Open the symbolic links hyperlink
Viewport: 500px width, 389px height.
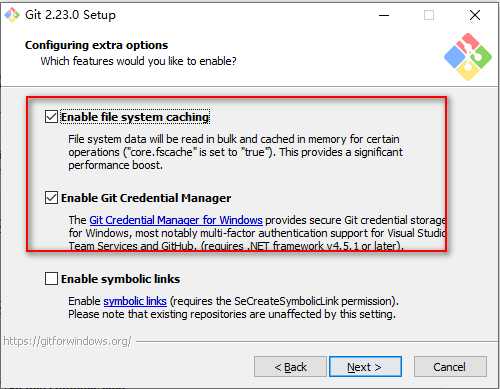click(135, 301)
